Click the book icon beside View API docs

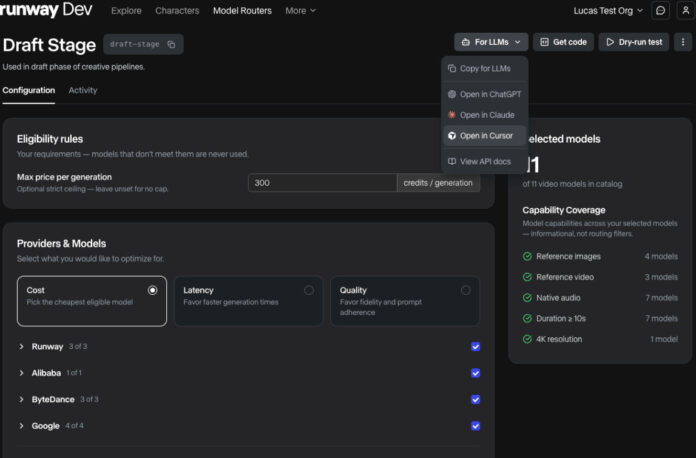[x=452, y=162]
